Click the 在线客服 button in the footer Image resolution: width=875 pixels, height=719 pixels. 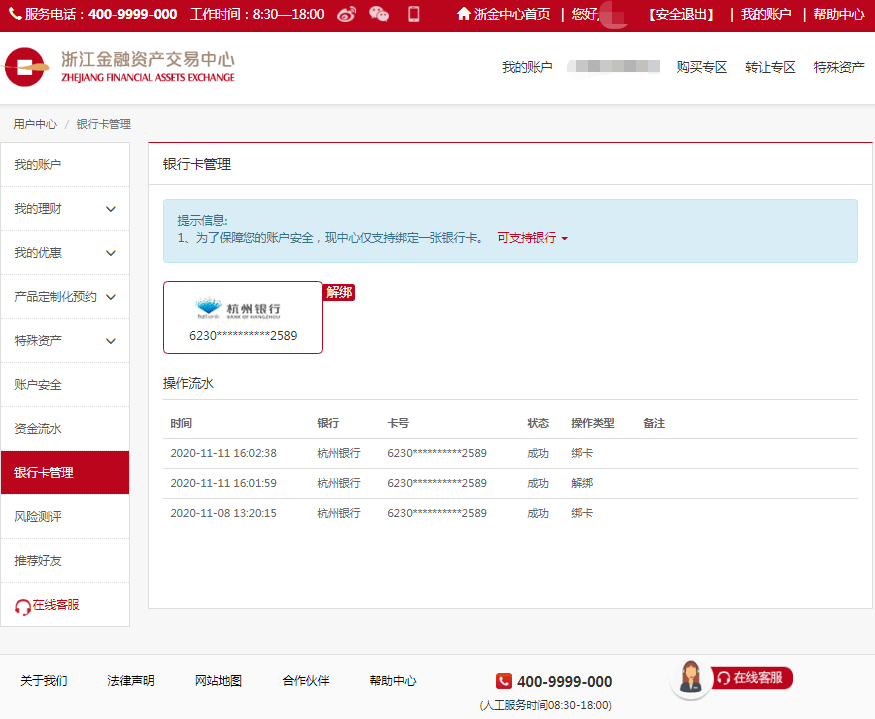tap(752, 678)
